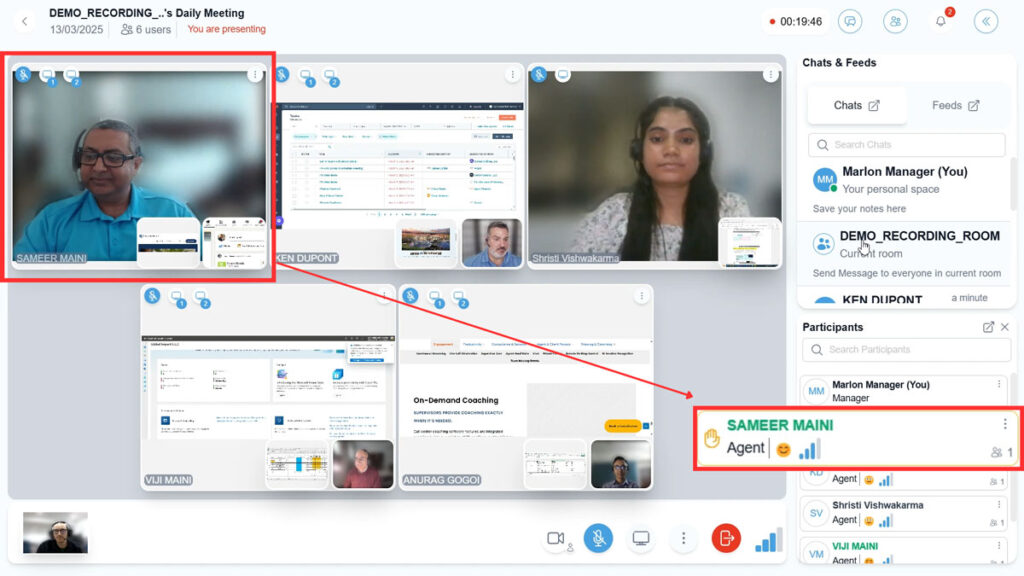Click the participants icon in top bar
This screenshot has width=1024, height=576.
[x=895, y=21]
